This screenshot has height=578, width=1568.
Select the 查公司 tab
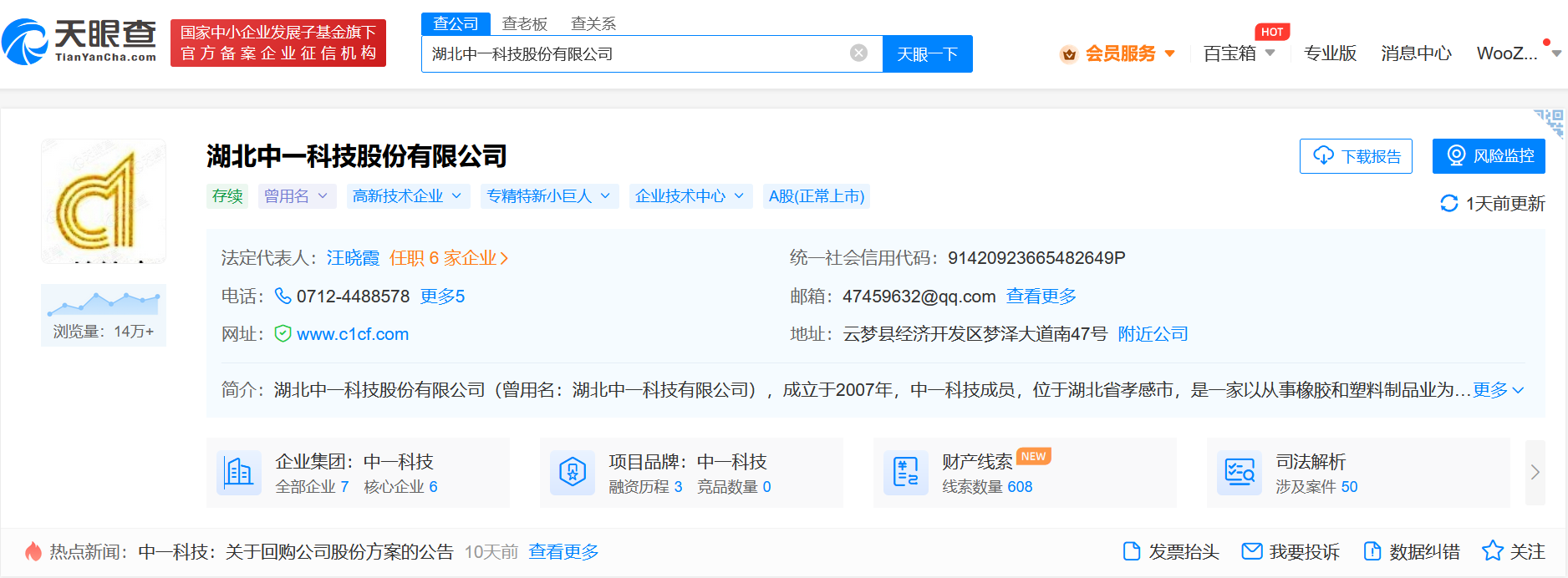[x=456, y=23]
